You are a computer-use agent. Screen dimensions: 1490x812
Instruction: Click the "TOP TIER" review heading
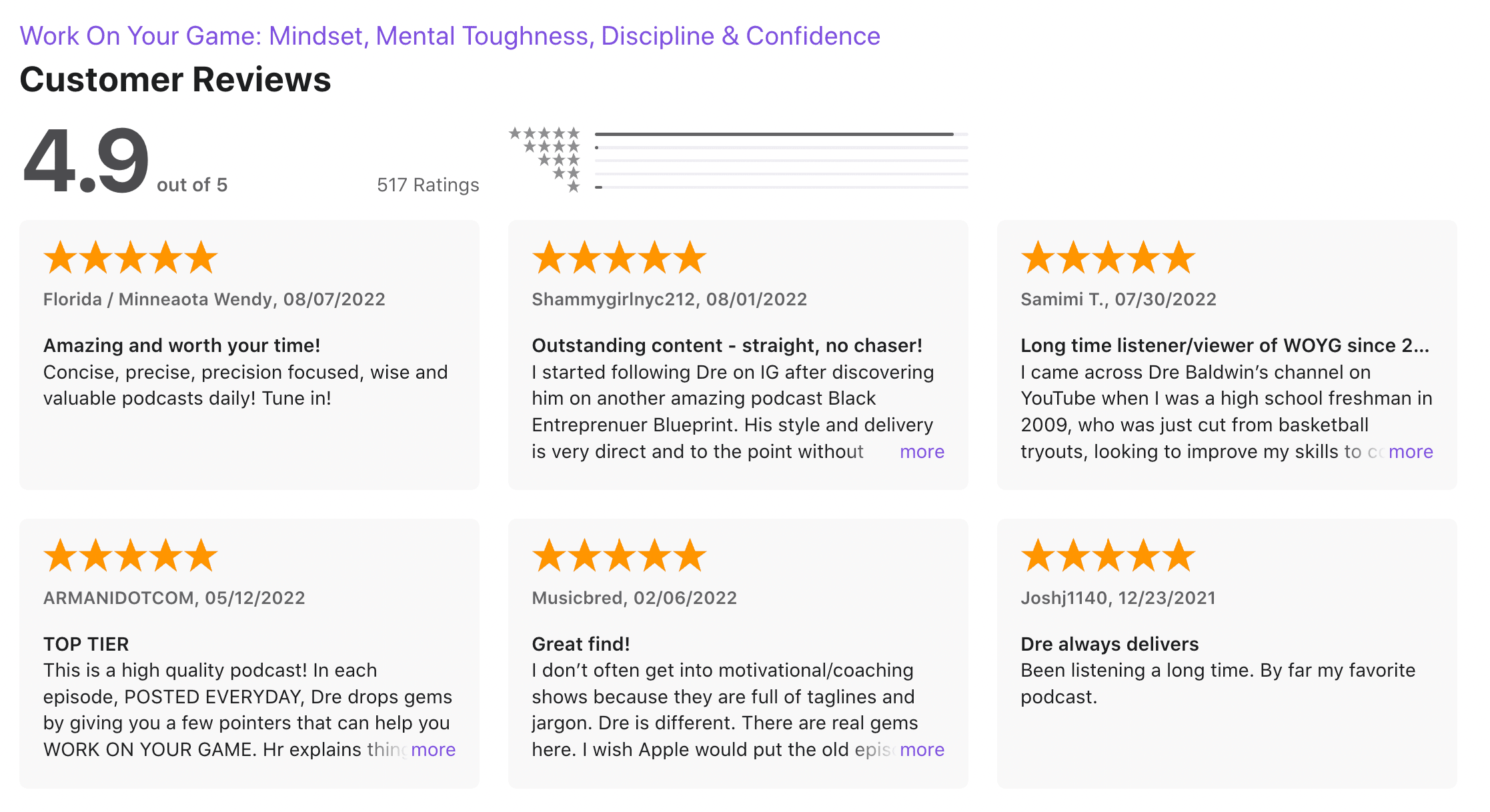(x=86, y=644)
